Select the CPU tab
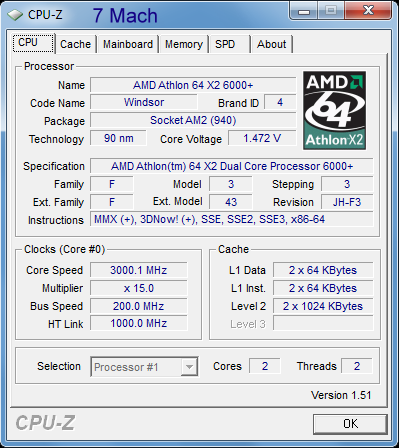 (x=33, y=43)
